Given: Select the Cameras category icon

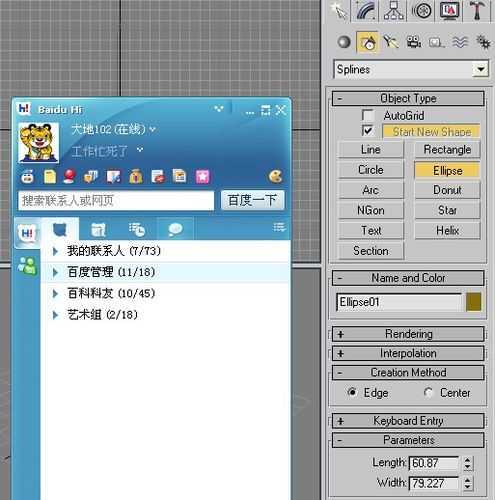Looking at the screenshot, I should pos(414,42).
